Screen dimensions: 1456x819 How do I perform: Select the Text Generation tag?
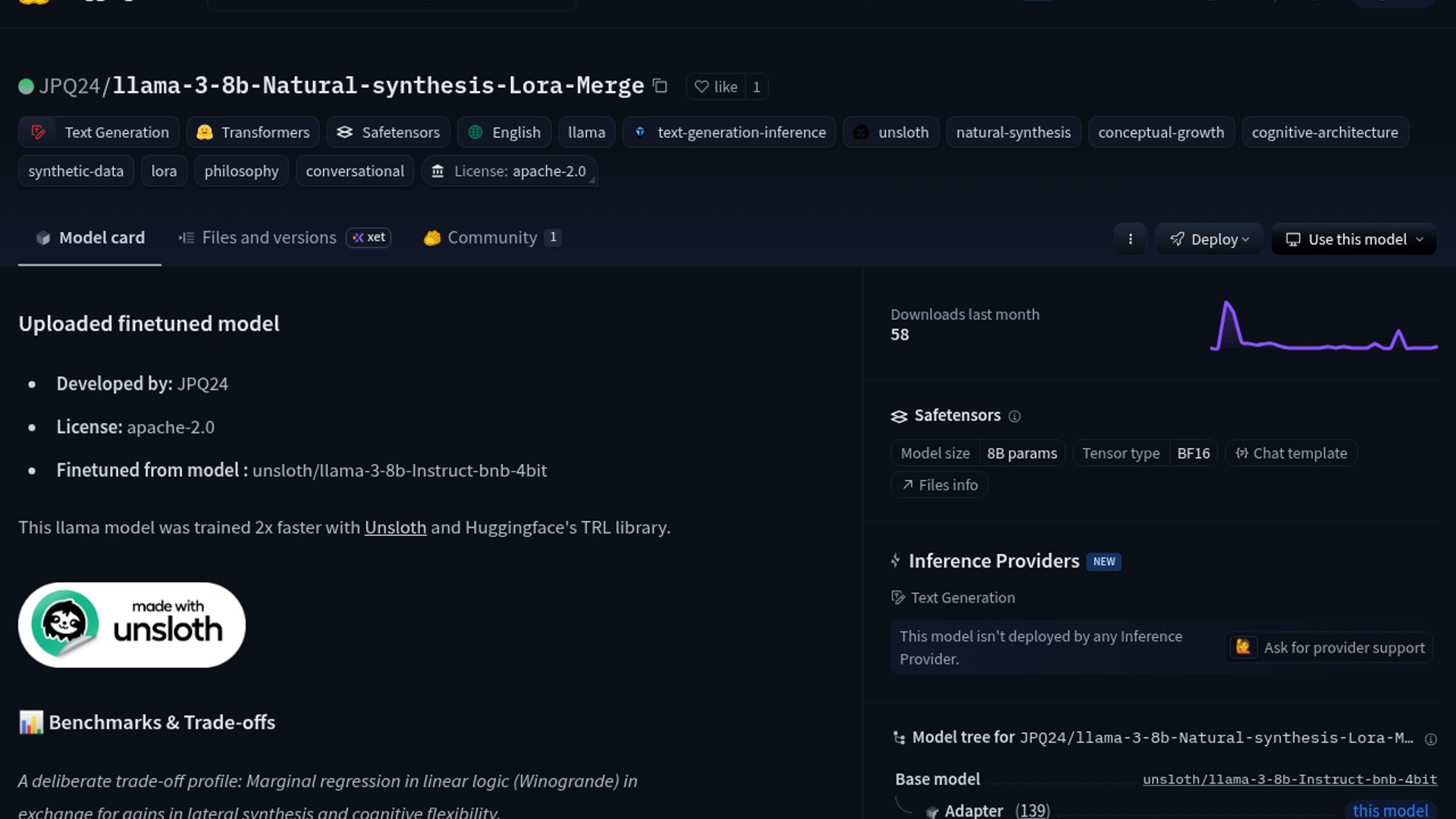pyautogui.click(x=99, y=132)
